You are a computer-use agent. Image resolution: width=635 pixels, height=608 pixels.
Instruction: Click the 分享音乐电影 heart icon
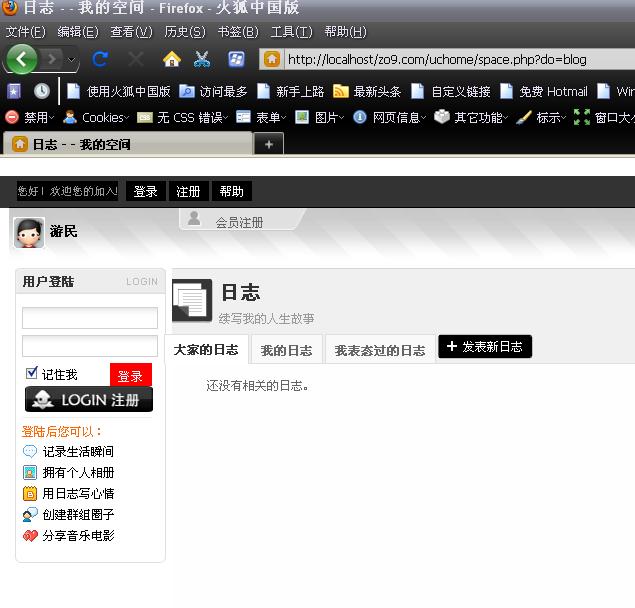pyautogui.click(x=30, y=535)
